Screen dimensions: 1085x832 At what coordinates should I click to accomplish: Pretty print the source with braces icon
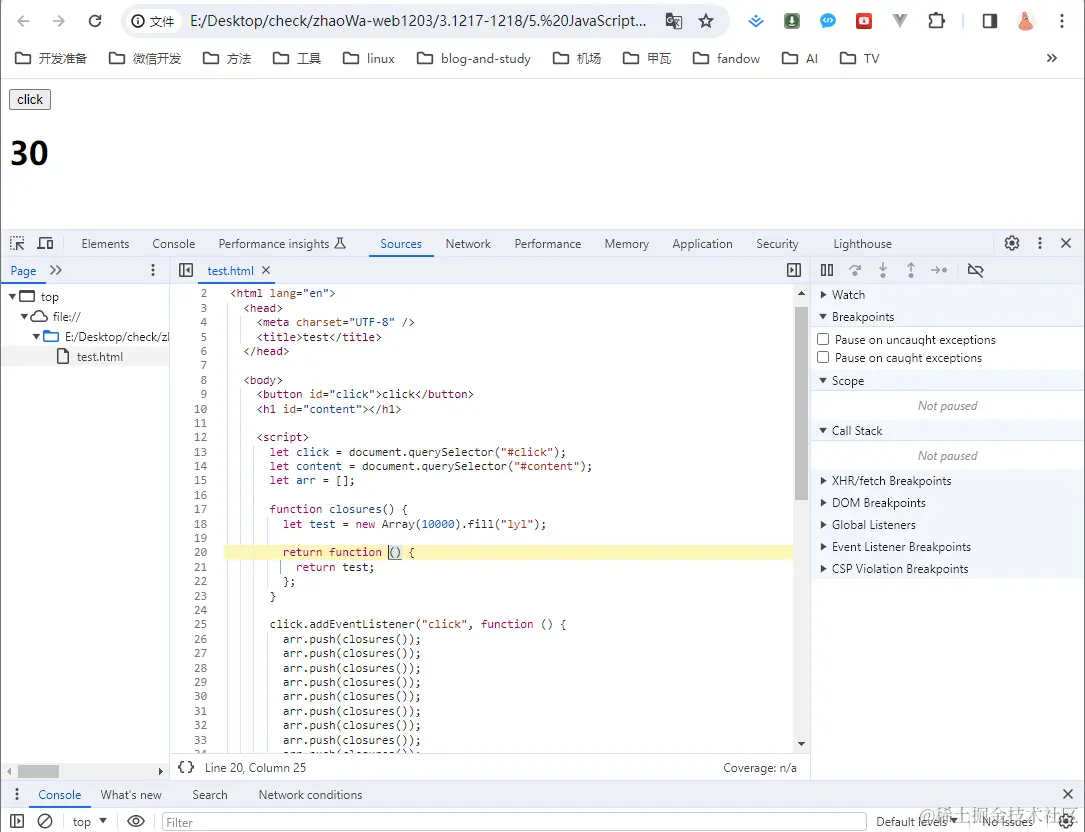pyautogui.click(x=185, y=767)
